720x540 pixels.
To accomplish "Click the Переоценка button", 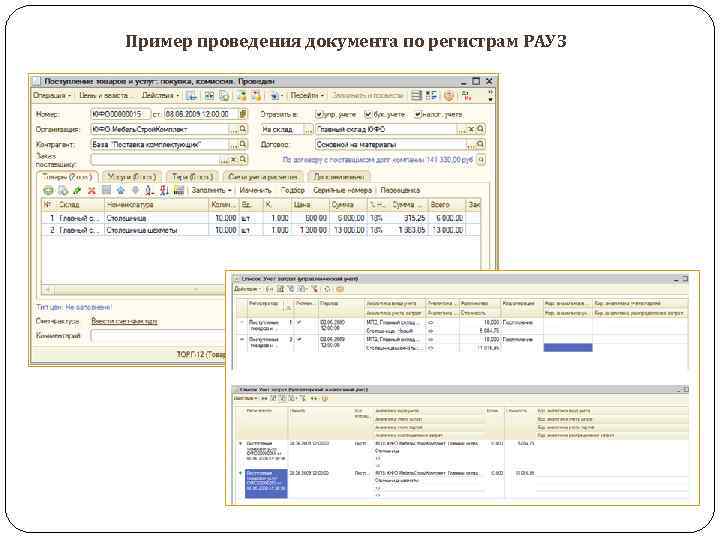I will 400,190.
